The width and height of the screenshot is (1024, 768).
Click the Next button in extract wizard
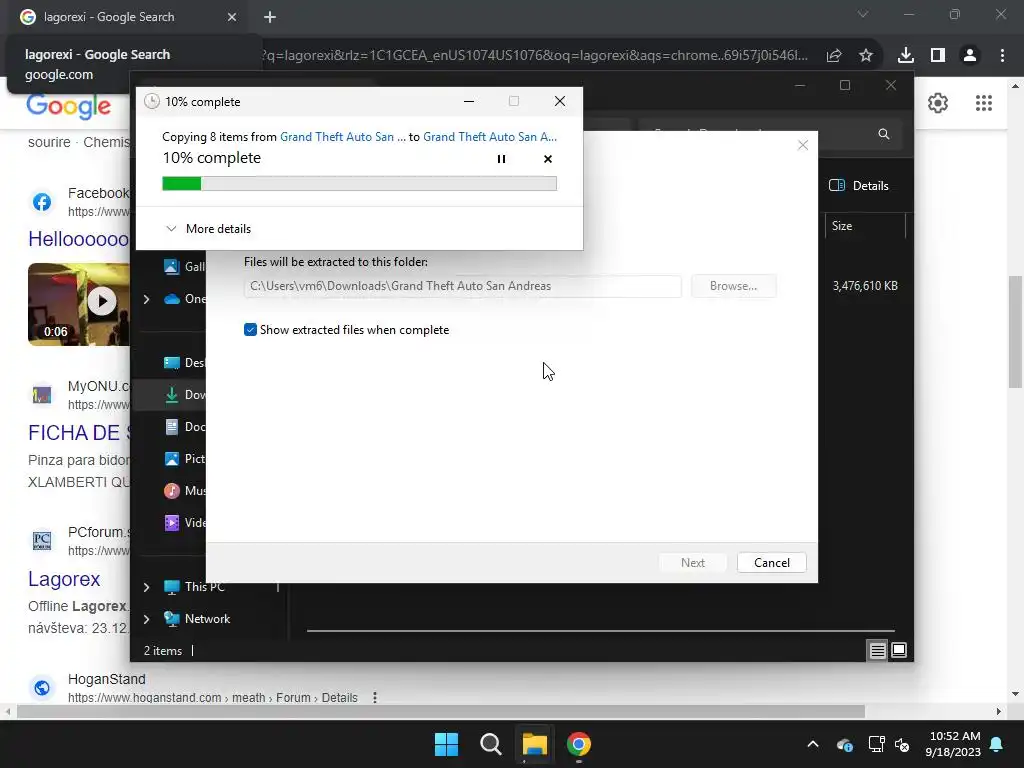(x=692, y=563)
